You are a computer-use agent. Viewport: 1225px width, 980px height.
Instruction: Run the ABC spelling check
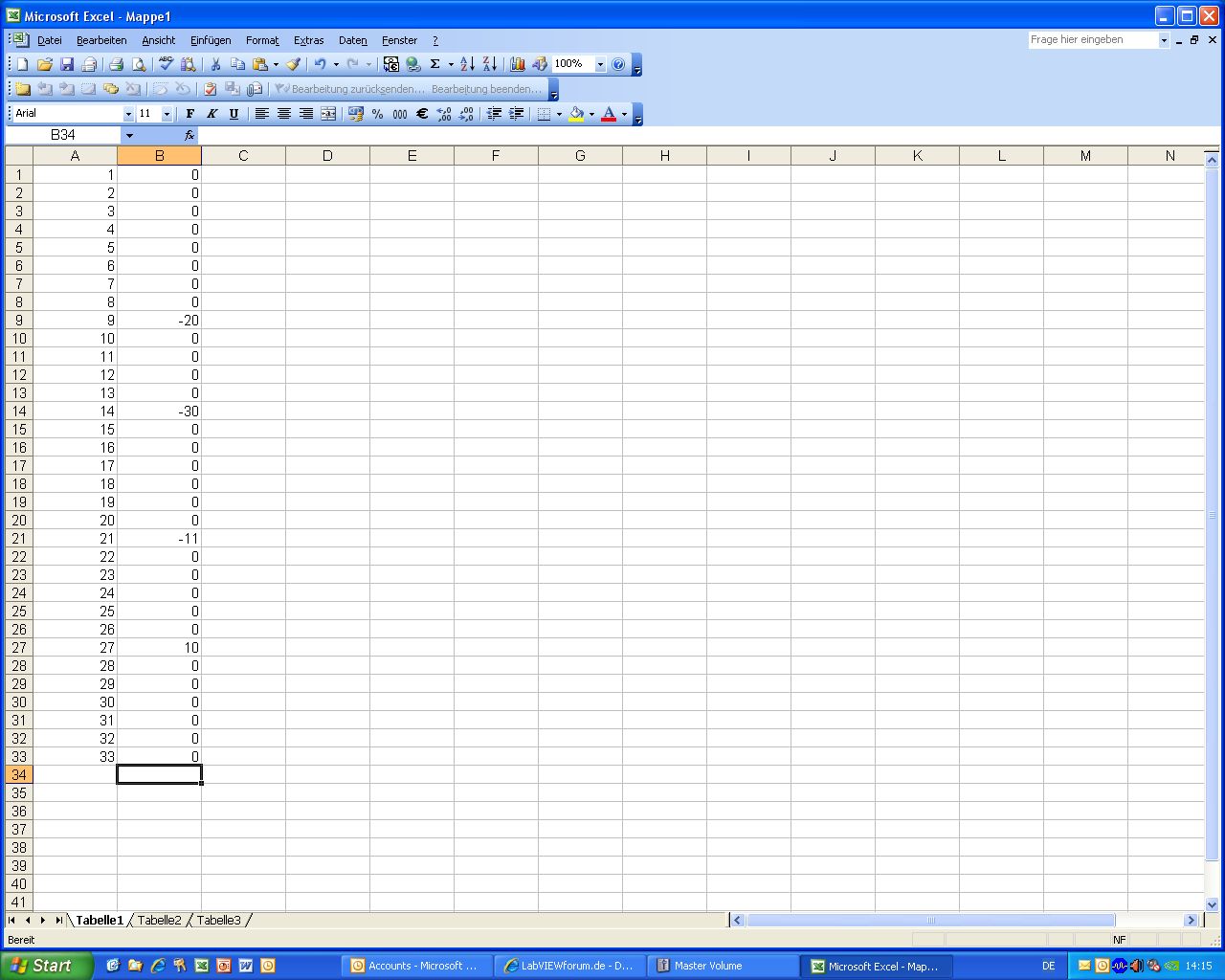[x=166, y=64]
